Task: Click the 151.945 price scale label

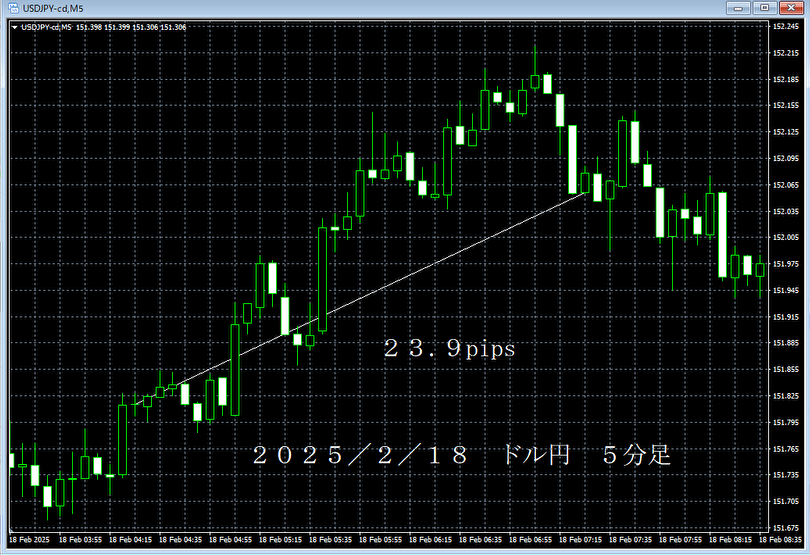Action: (x=785, y=290)
